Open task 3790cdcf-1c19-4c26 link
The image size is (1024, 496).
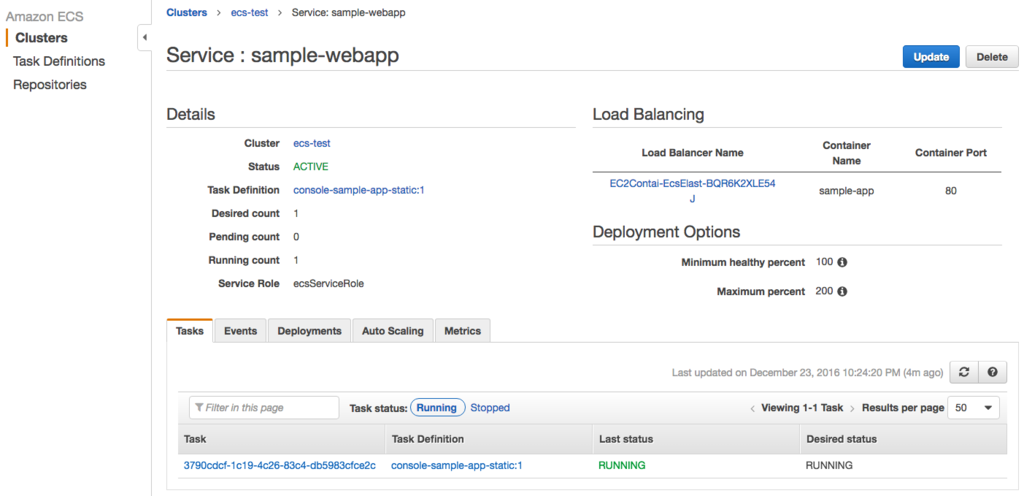click(280, 466)
